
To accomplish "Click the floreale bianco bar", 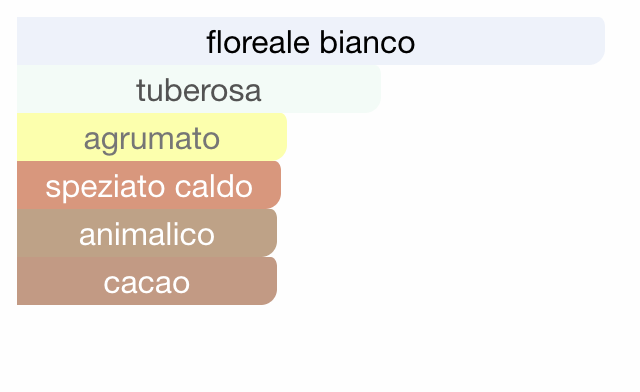I will coord(311,41).
